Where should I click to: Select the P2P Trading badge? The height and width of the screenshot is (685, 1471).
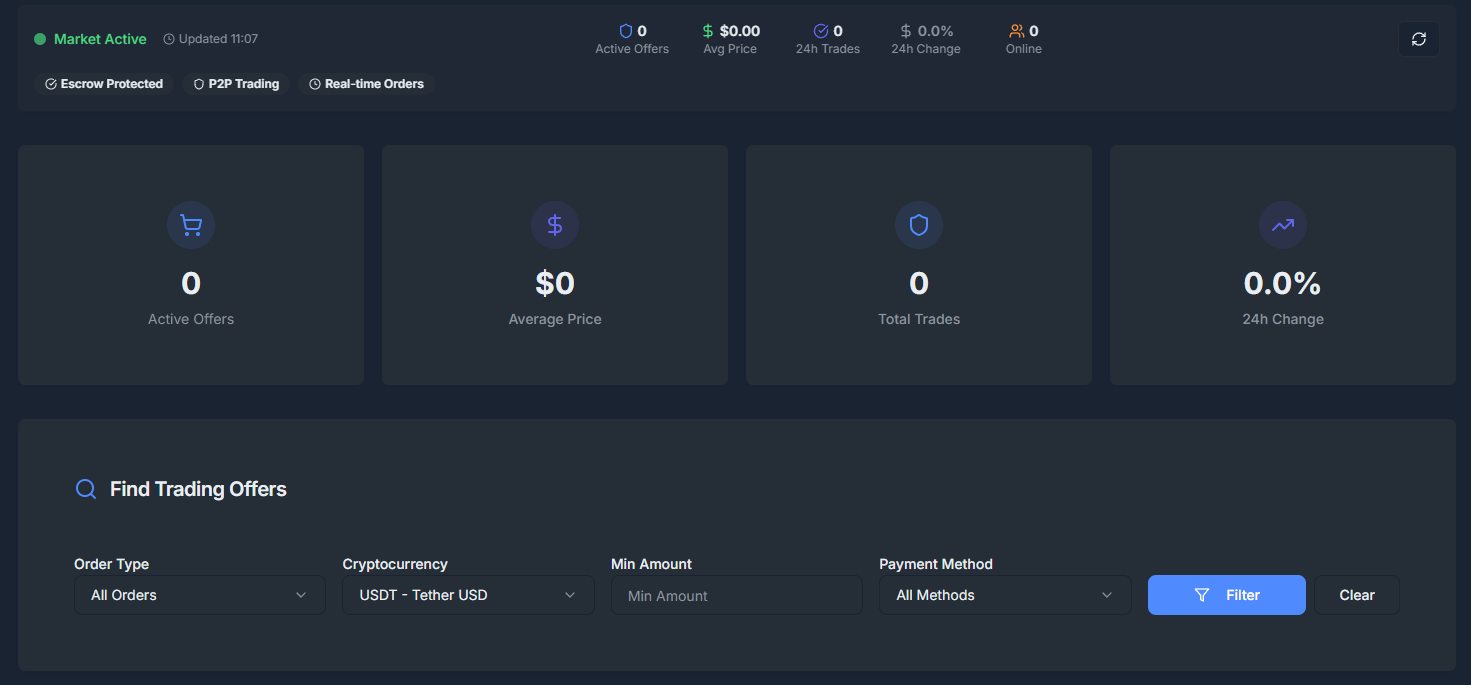236,84
